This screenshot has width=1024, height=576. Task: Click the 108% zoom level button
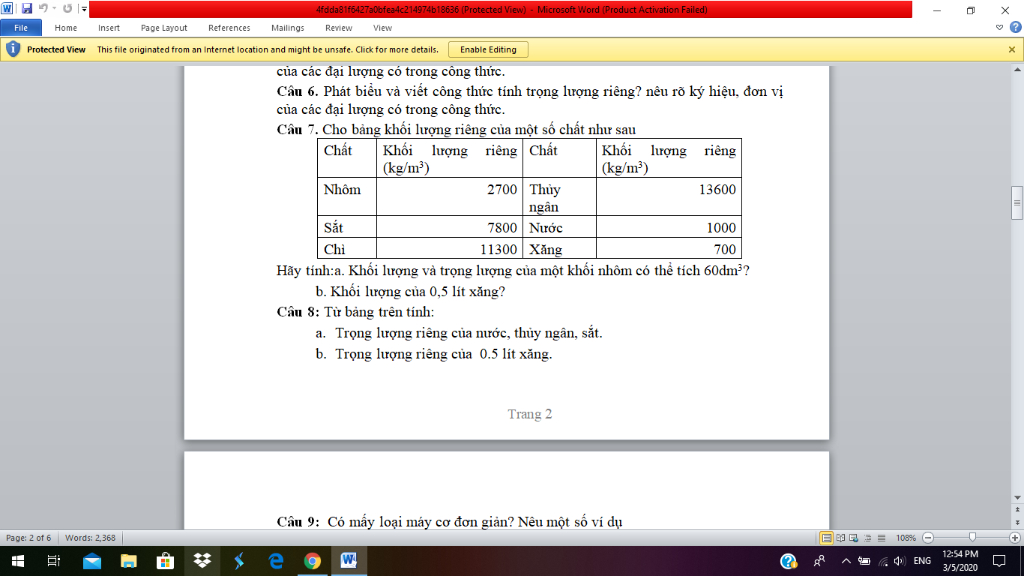click(905, 538)
